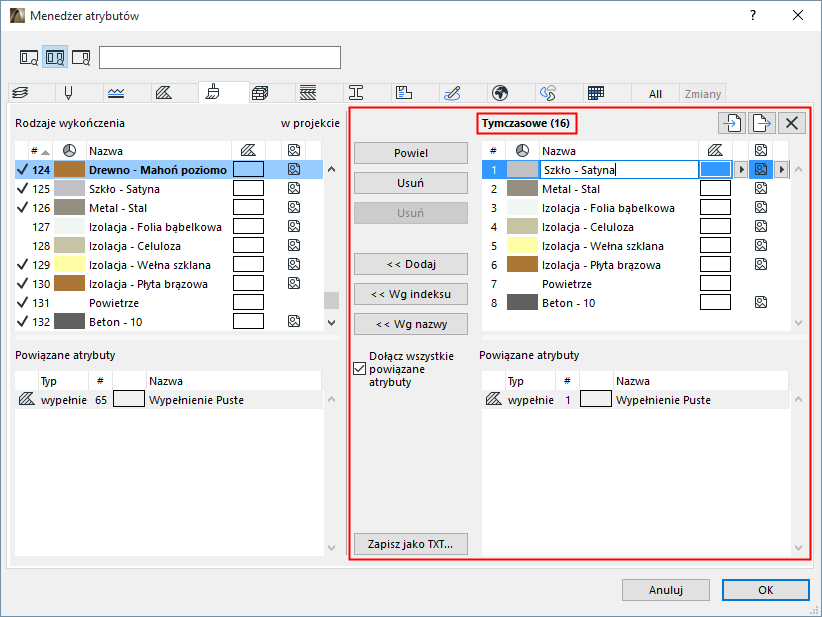822x617 pixels.
Task: Select row 124 Drewno - Mahoń poziomo
Action: [x=169, y=169]
